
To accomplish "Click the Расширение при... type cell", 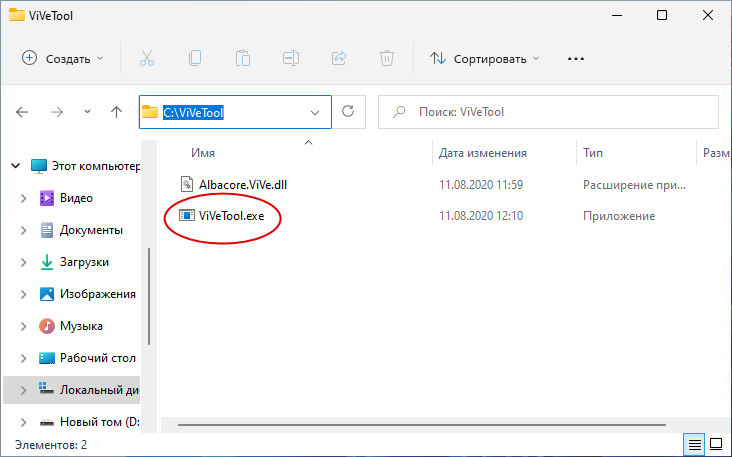I will (x=634, y=185).
